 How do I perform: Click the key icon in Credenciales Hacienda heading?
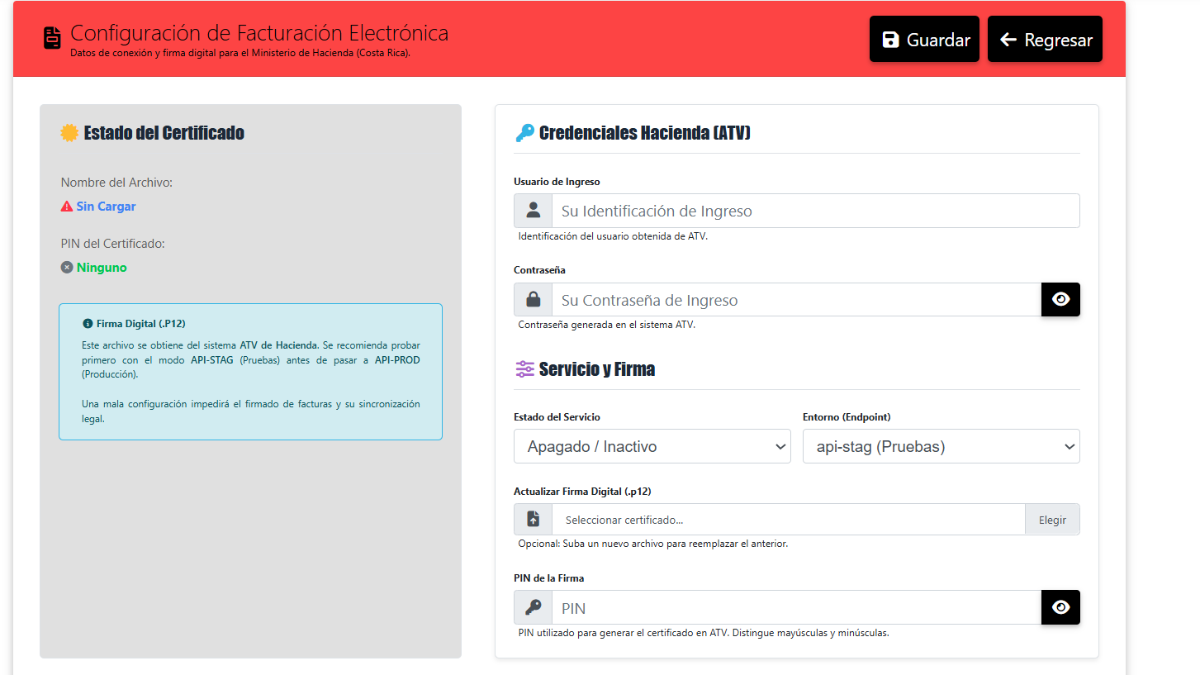[x=524, y=133]
